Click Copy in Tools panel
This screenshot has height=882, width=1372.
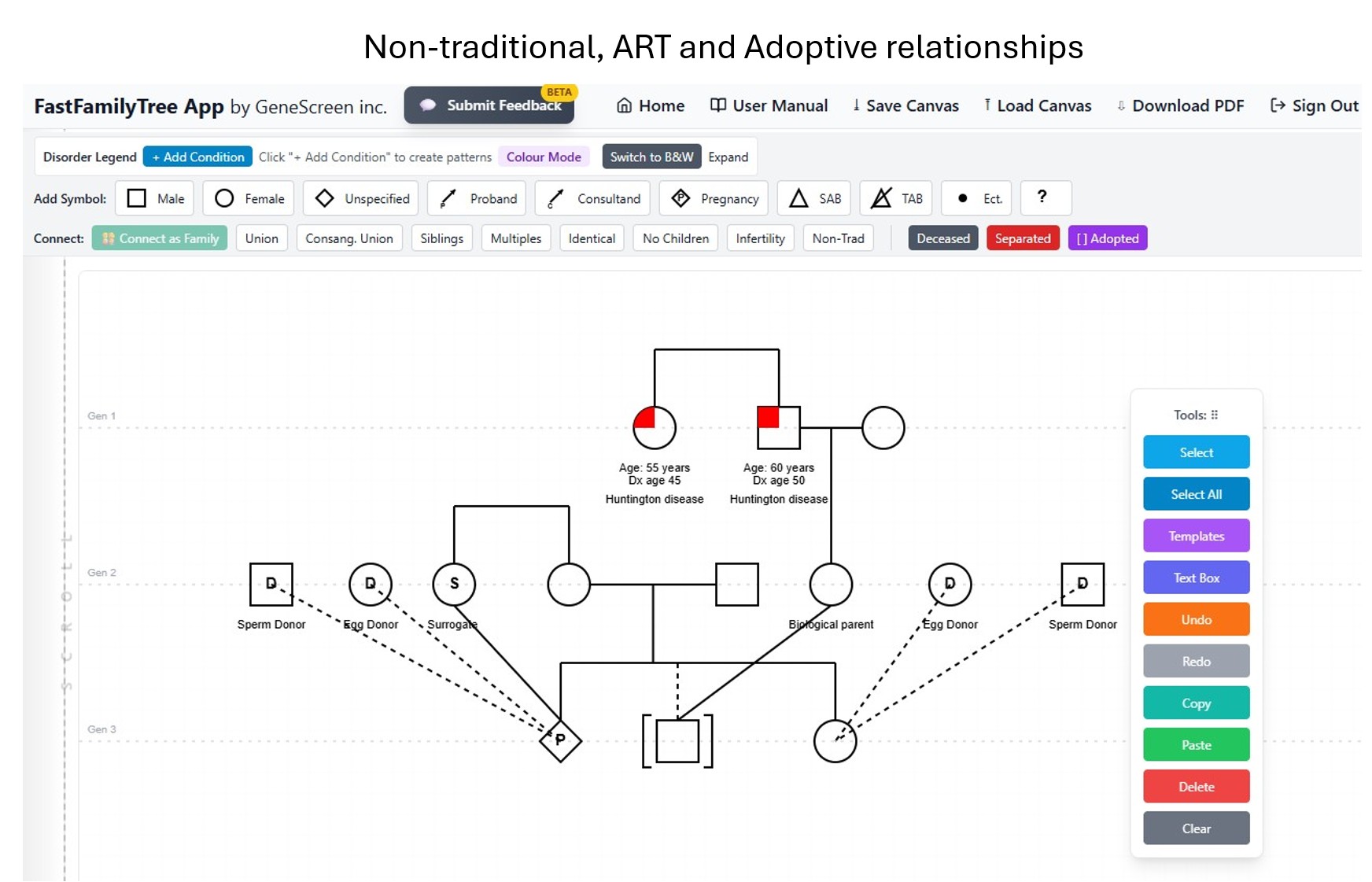pos(1196,703)
